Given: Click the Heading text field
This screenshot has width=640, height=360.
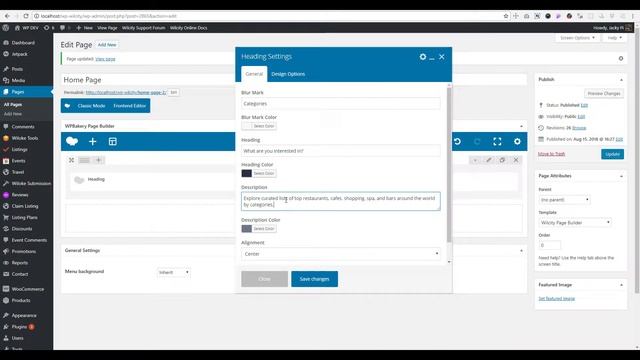Looking at the screenshot, I should 340,151.
